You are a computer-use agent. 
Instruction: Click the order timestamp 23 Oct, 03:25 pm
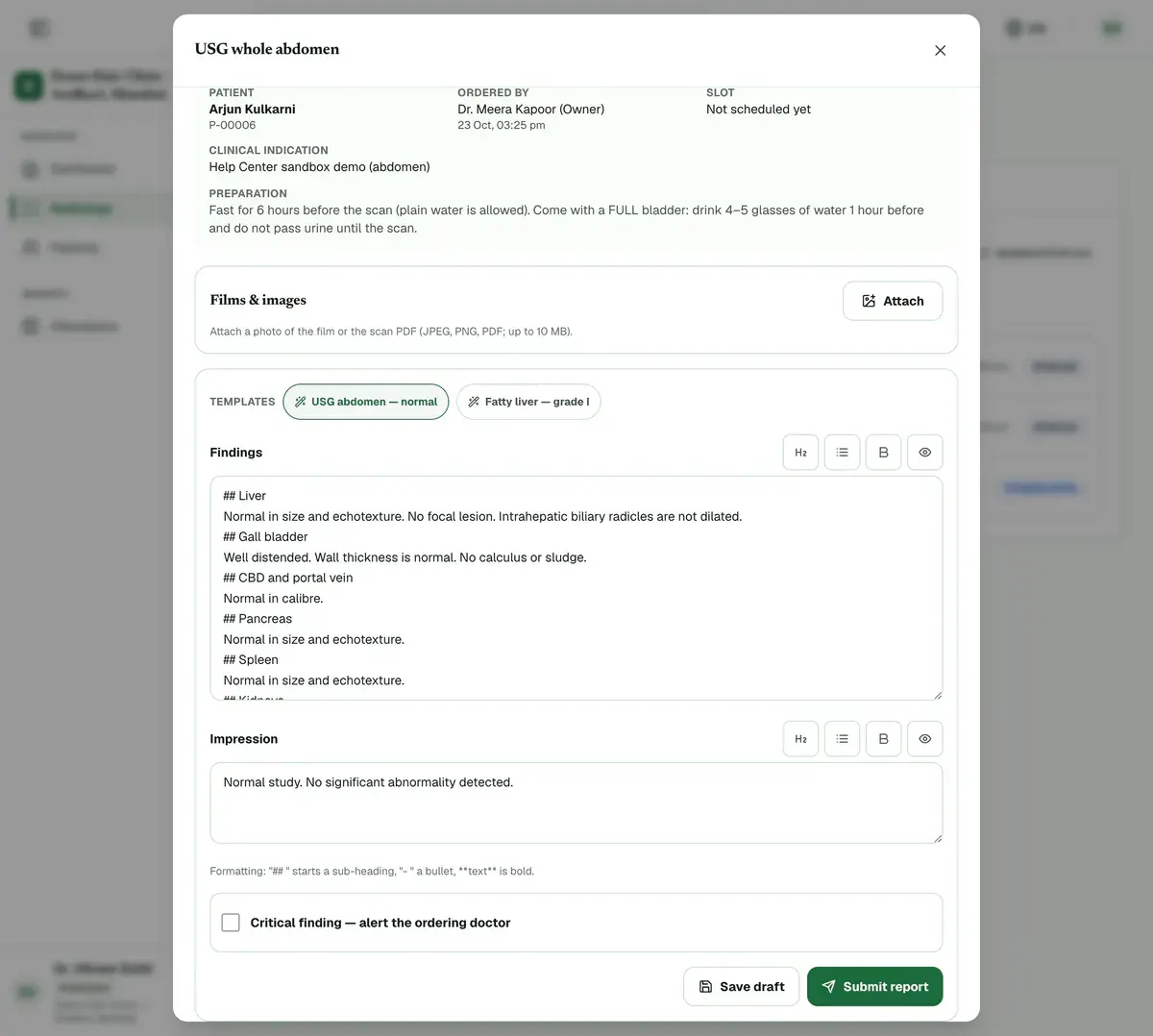pos(502,125)
